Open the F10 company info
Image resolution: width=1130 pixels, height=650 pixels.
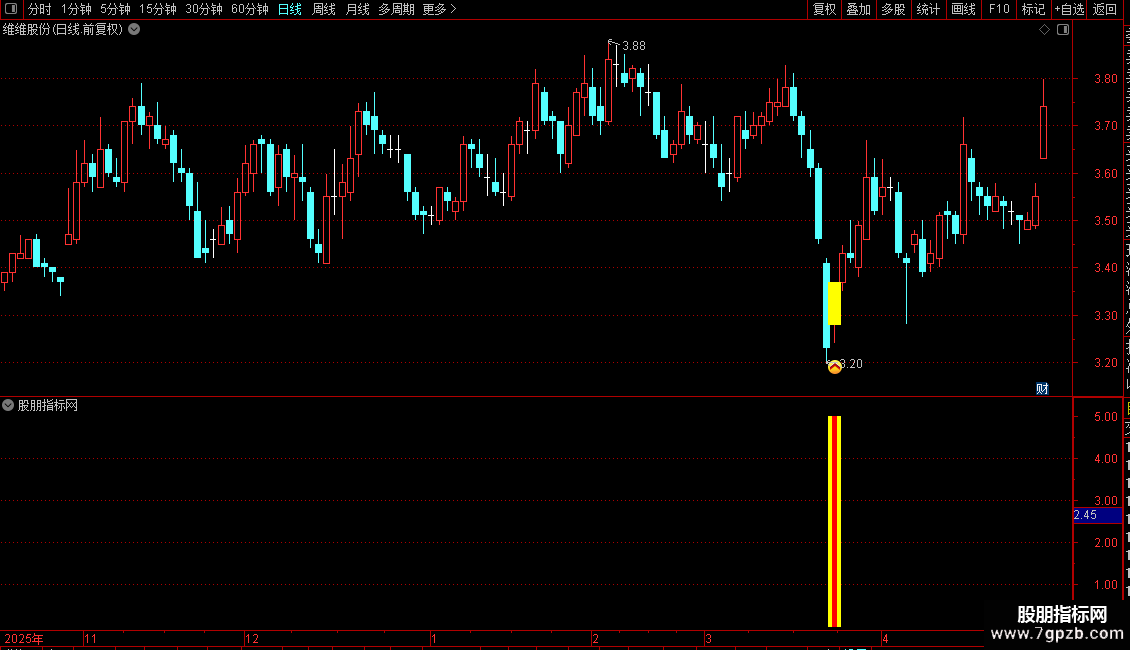(999, 9)
